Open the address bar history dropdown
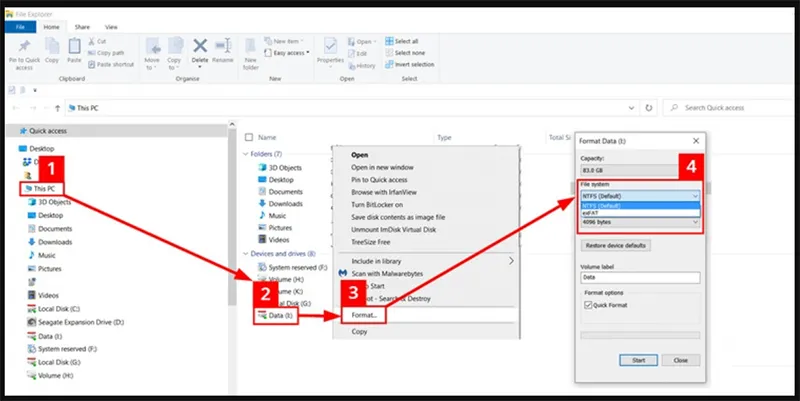 pos(631,108)
